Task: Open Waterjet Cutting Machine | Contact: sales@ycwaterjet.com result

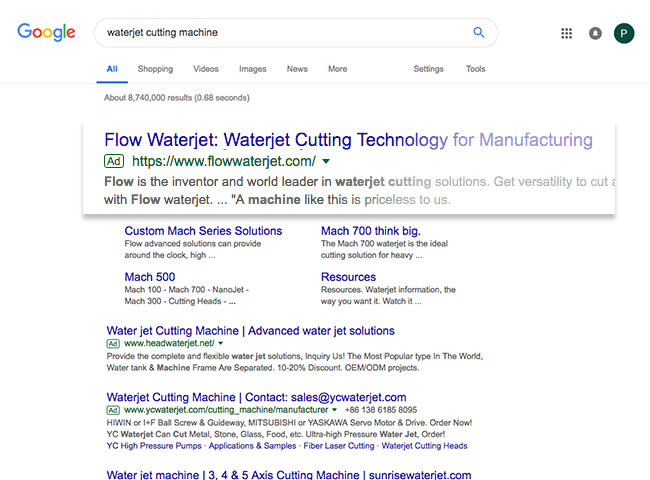Action: [256, 397]
